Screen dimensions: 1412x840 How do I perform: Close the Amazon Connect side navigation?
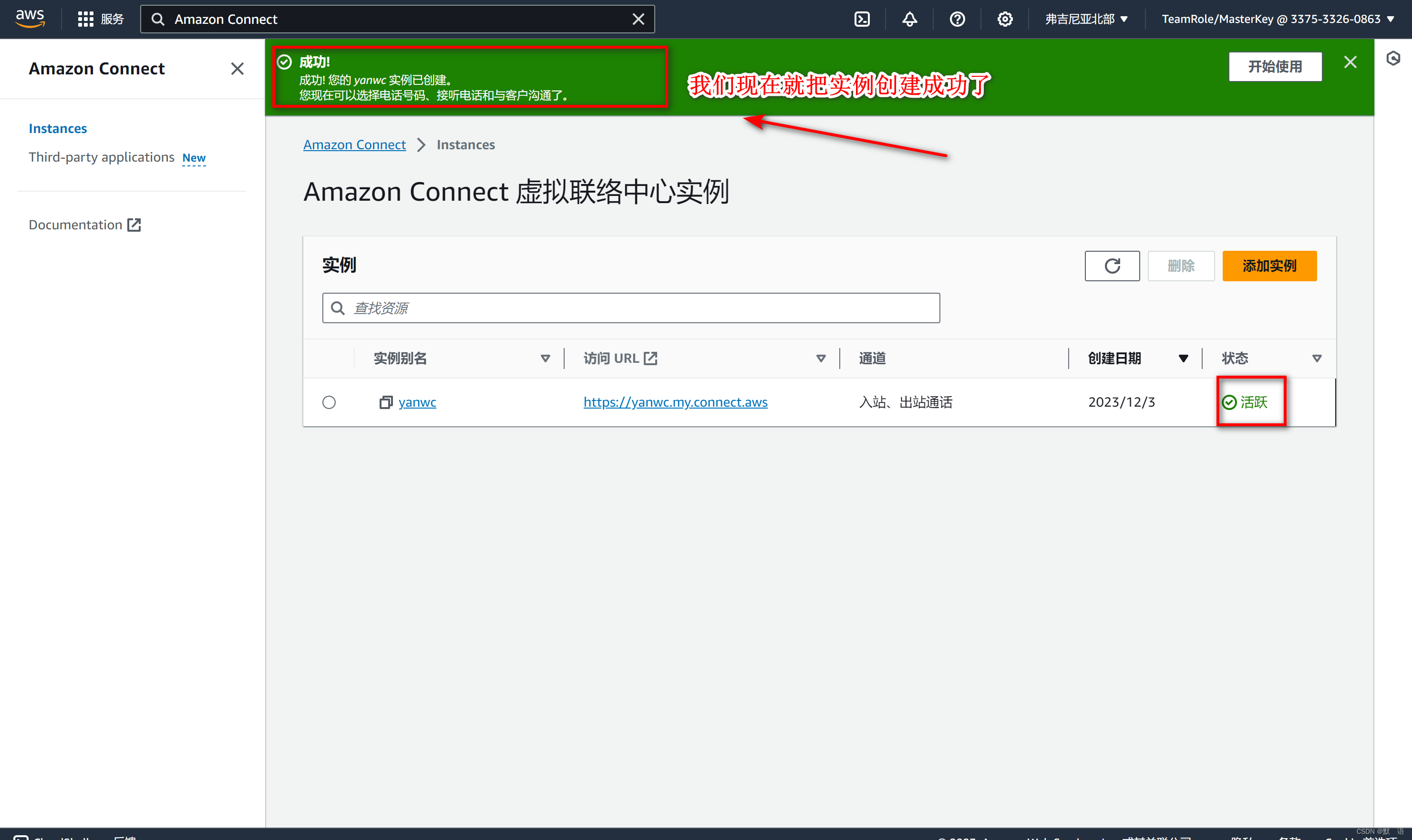237,69
